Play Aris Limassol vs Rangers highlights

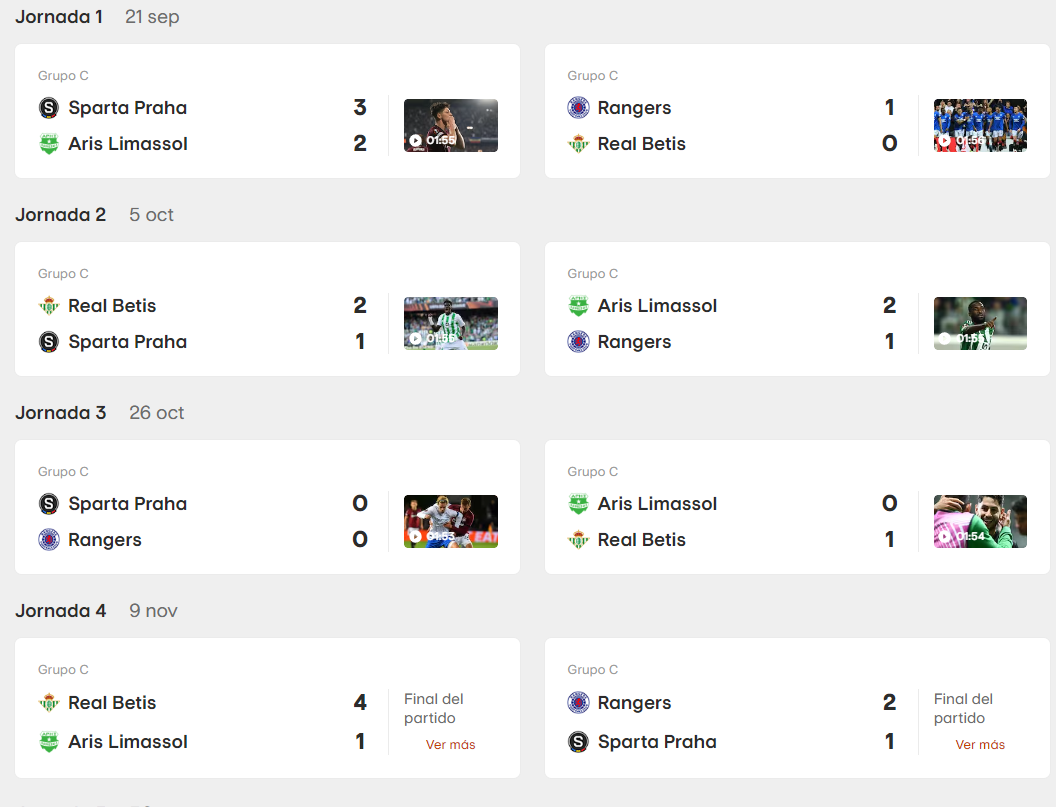click(979, 323)
